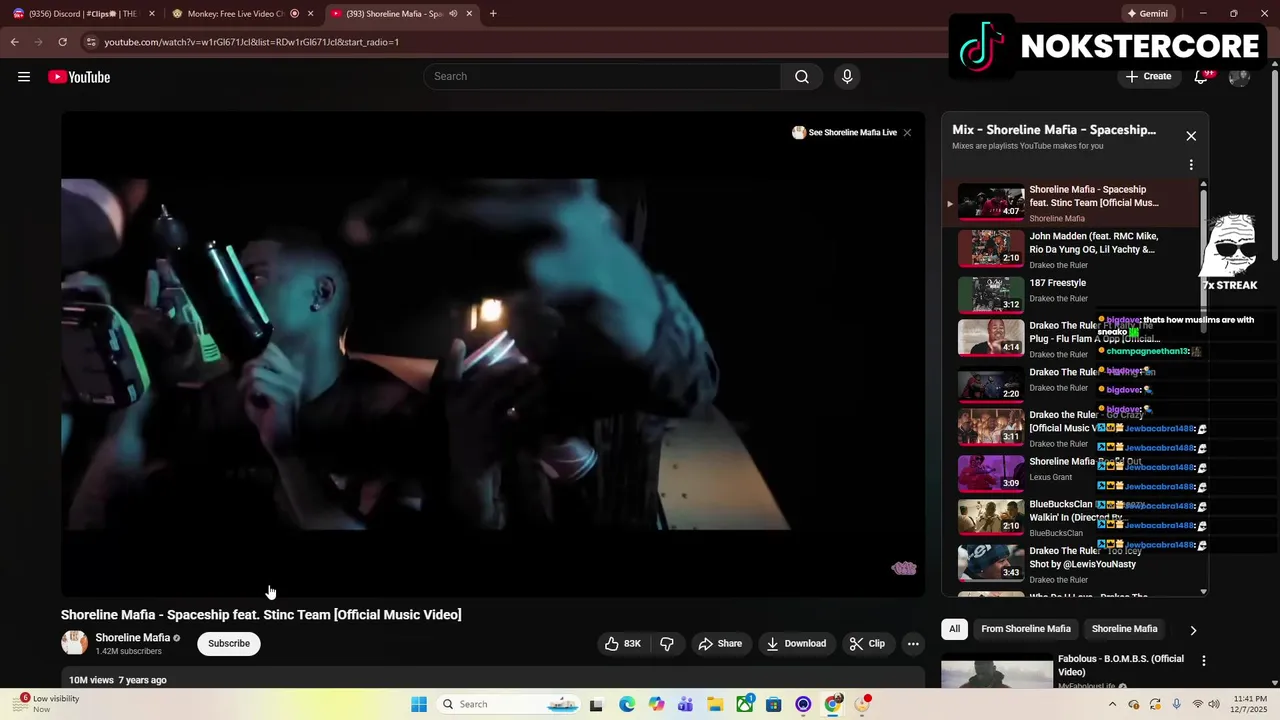Close the Discord tab
Screen dimensions: 1280x720
pos(152,14)
